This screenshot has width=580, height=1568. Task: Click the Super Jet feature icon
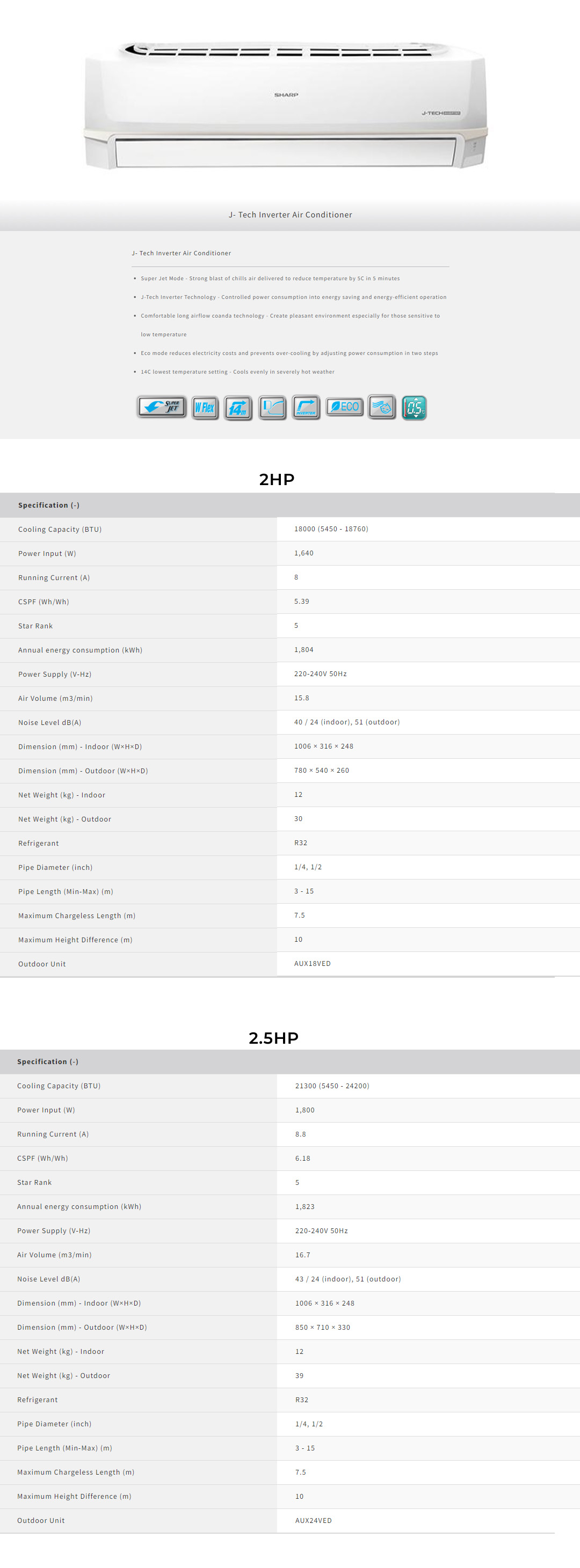(162, 407)
